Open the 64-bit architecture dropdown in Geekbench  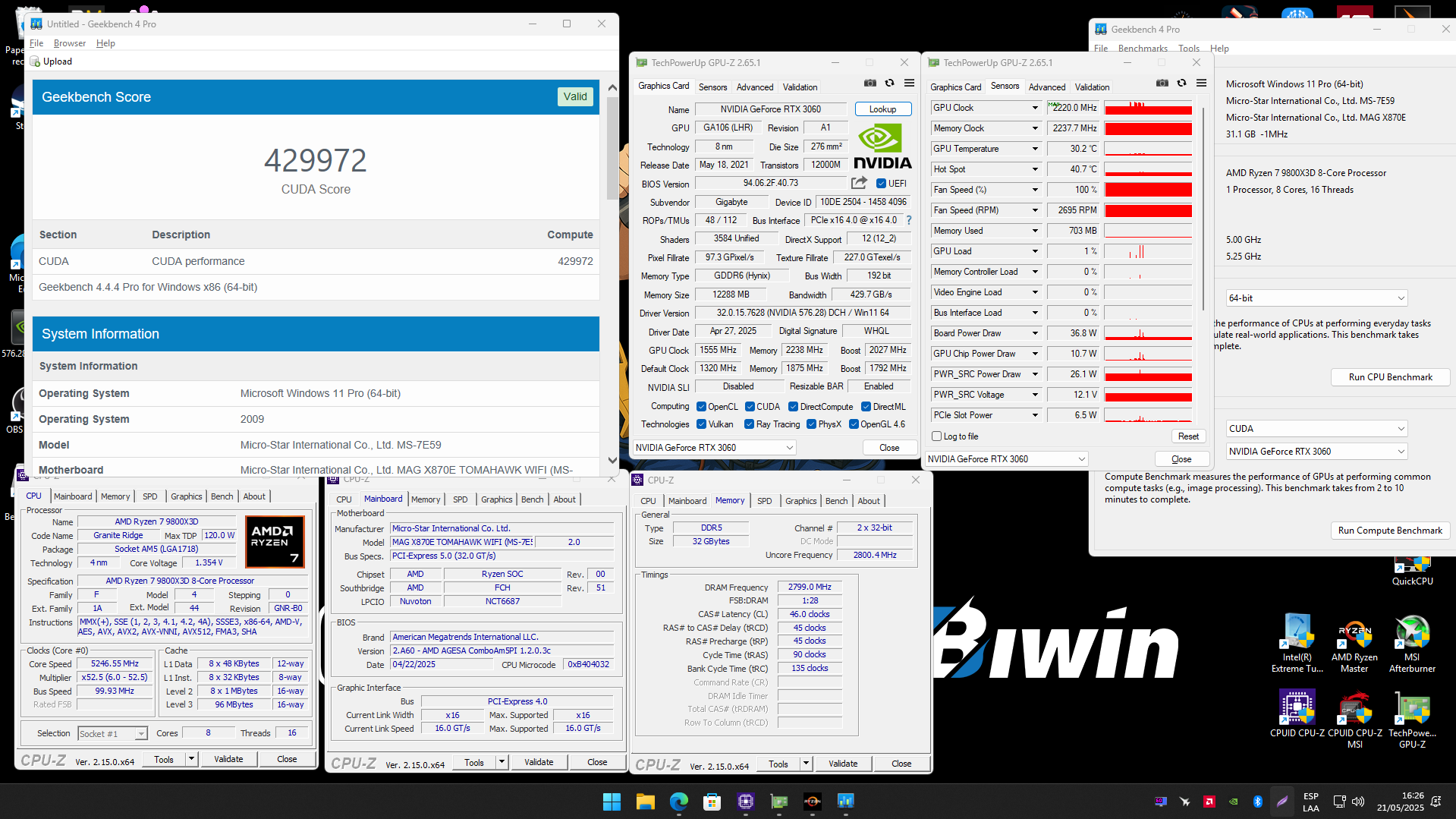(x=1316, y=298)
